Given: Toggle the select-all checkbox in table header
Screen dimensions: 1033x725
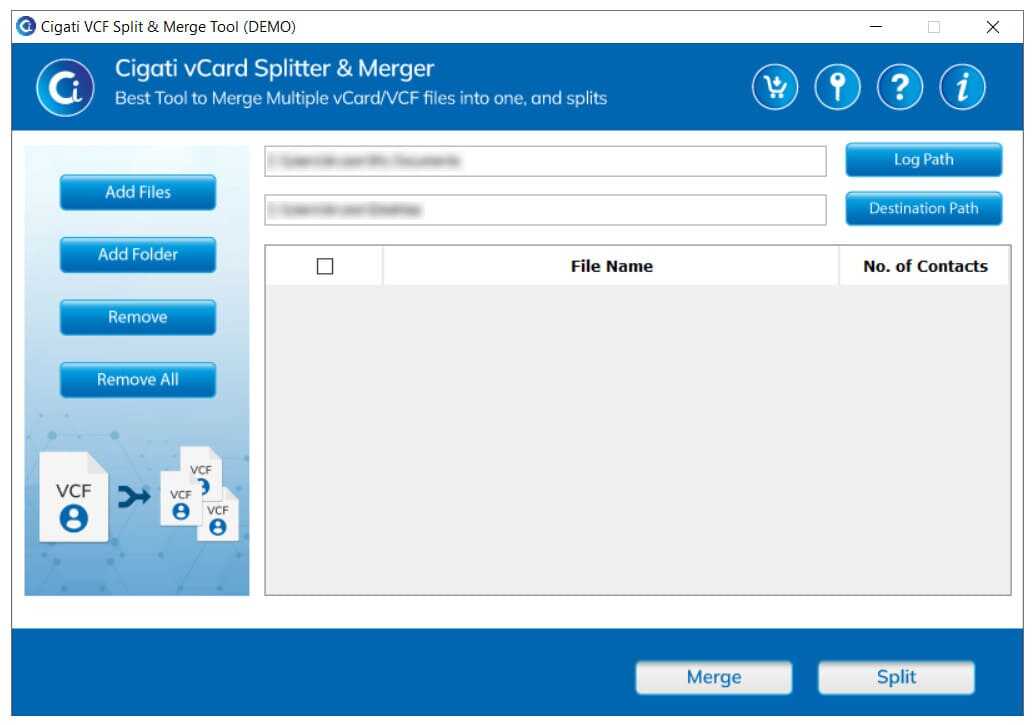Looking at the screenshot, I should (325, 266).
